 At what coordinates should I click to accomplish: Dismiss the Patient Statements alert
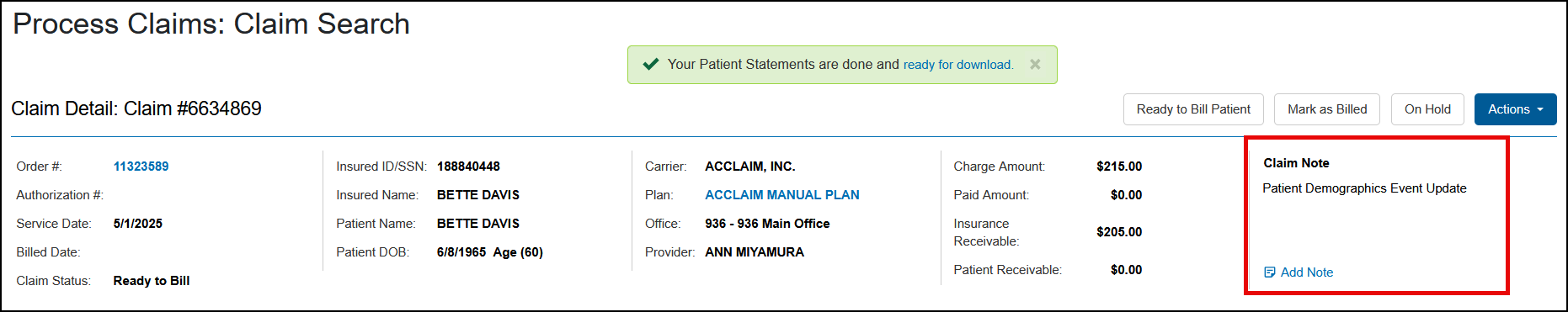pos(1035,65)
